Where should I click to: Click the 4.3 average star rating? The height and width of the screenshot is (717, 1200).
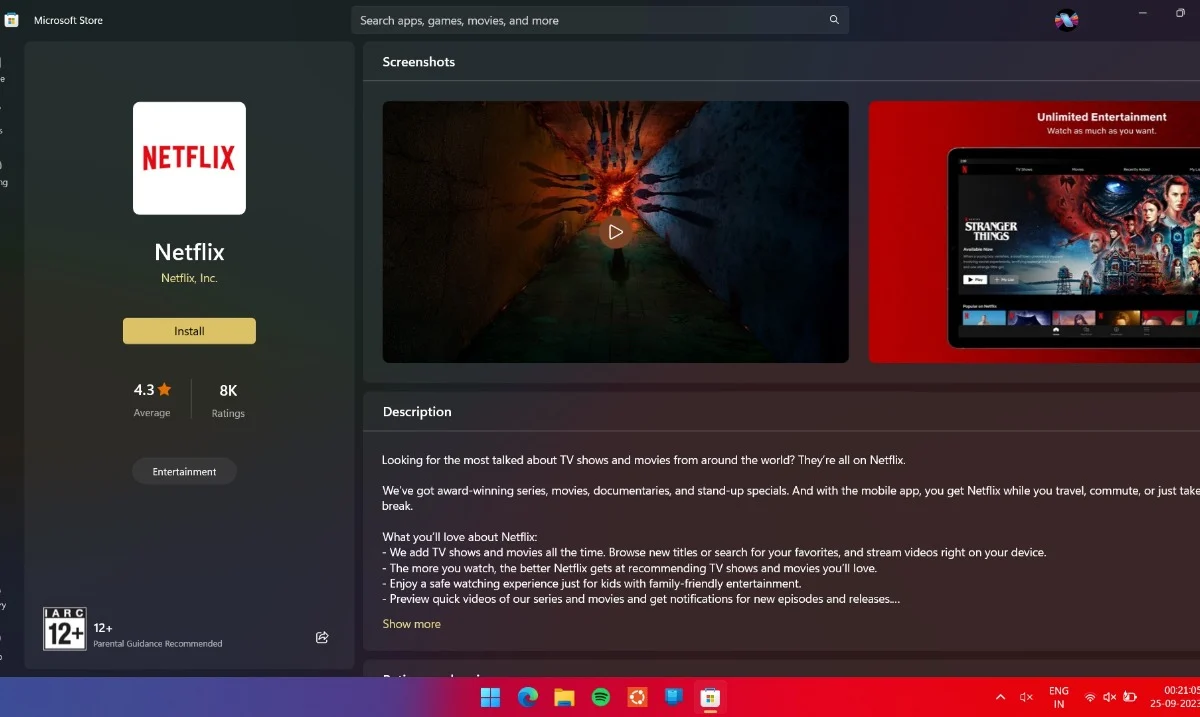(x=152, y=390)
